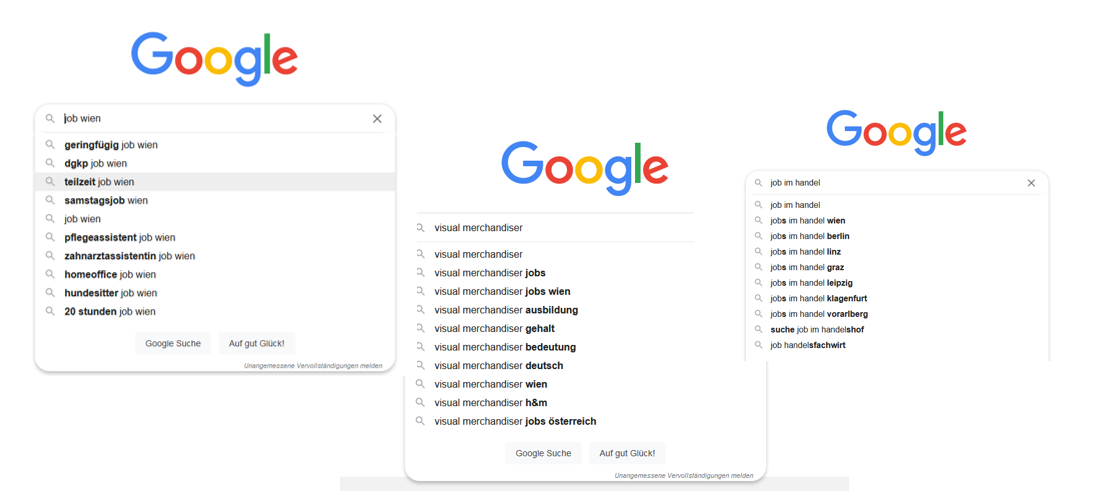
Task: Pick the 'visual merchandiser ausbildung' suggestion
Action: tap(506, 310)
